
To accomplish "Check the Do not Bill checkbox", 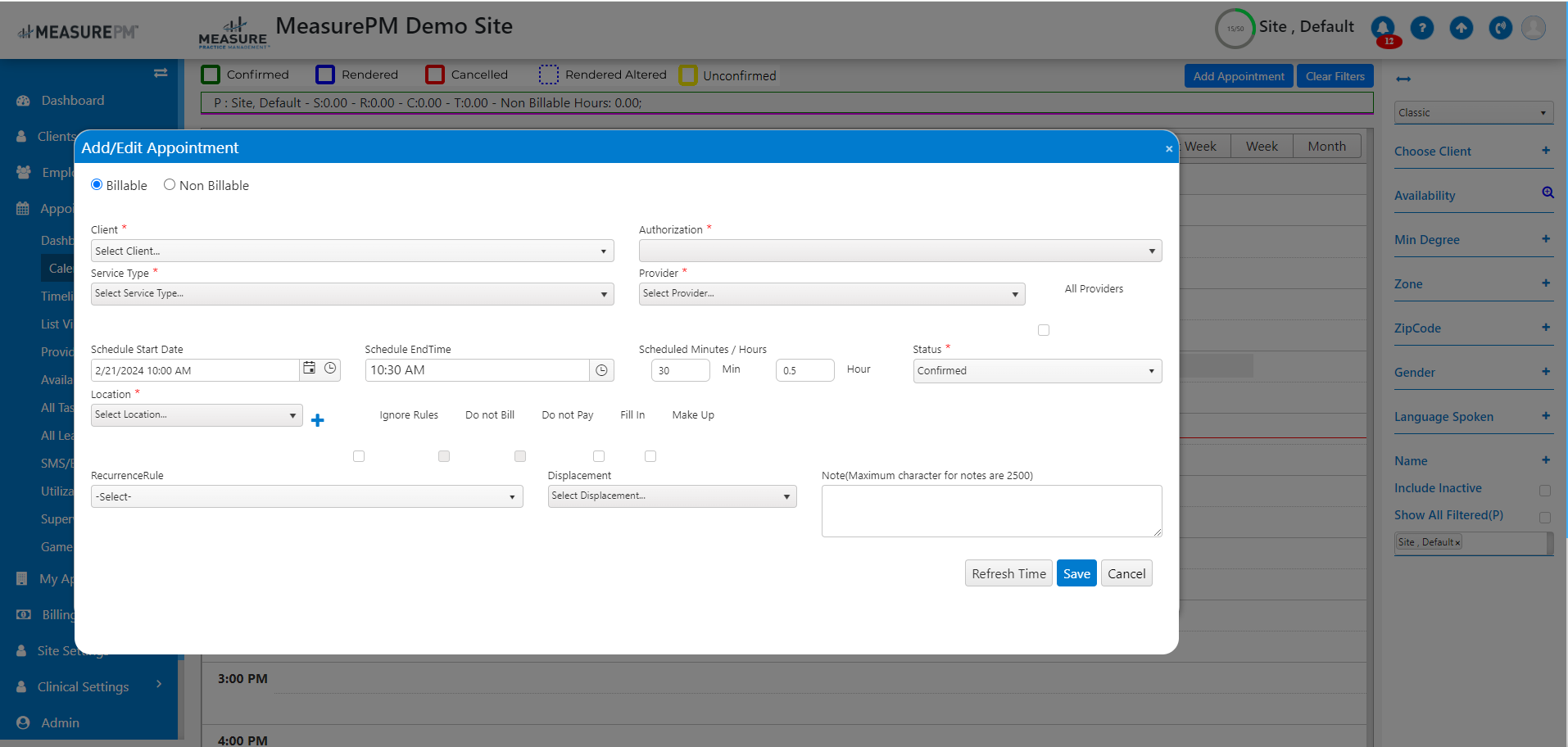I will pyautogui.click(x=444, y=456).
